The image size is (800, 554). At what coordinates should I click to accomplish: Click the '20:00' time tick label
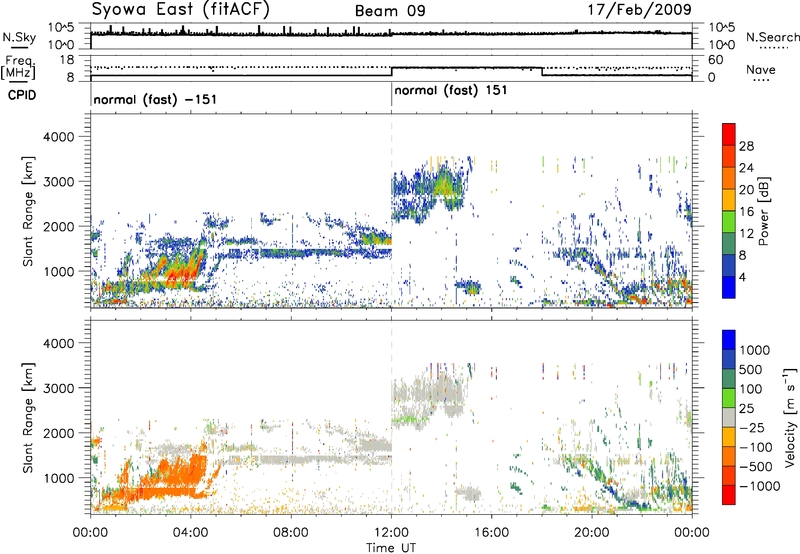(592, 533)
